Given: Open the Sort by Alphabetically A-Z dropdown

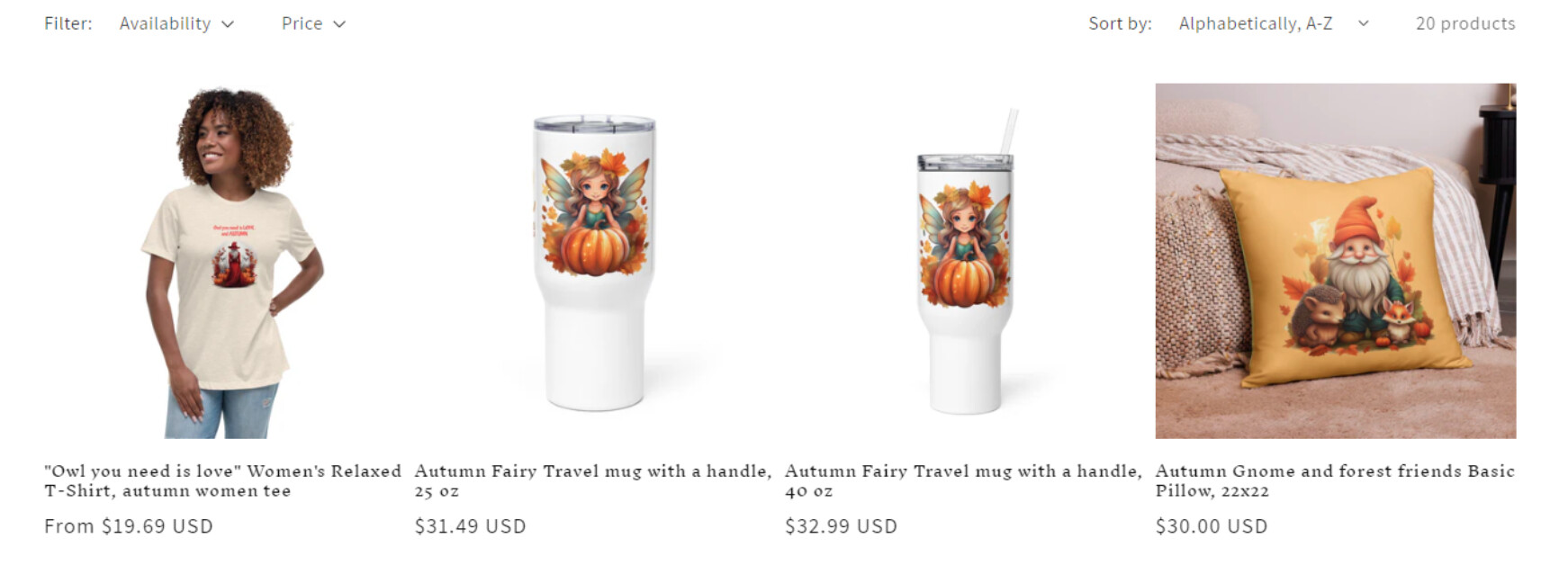Looking at the screenshot, I should tap(1274, 23).
